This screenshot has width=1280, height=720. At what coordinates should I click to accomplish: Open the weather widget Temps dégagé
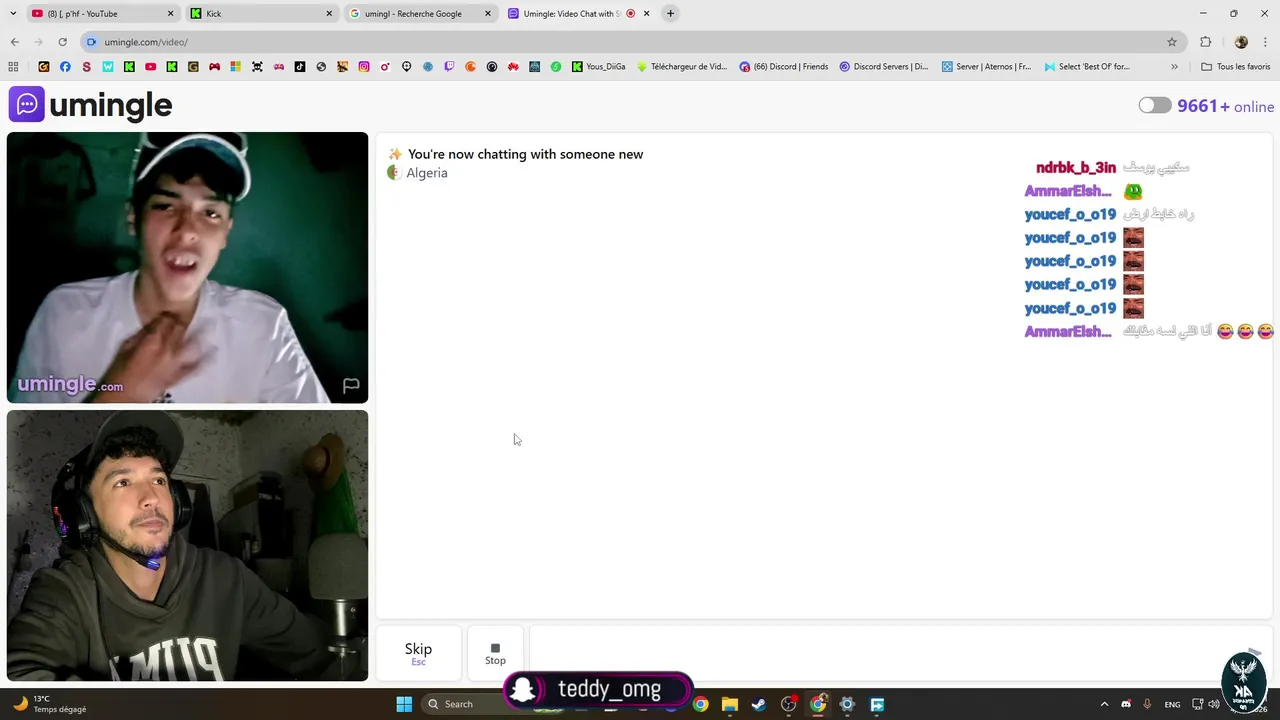[50, 704]
